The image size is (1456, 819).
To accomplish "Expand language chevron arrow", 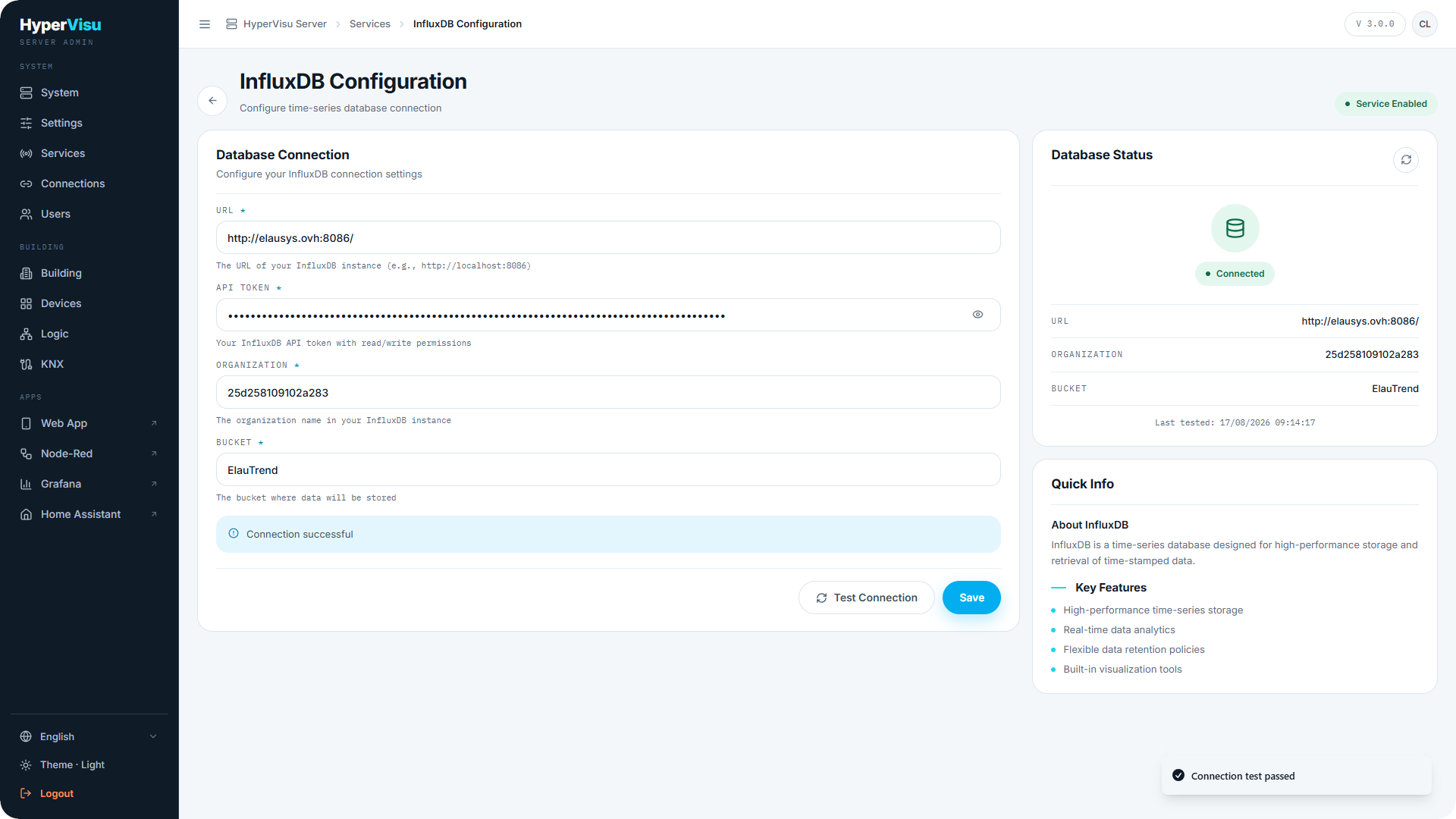I will click(153, 737).
